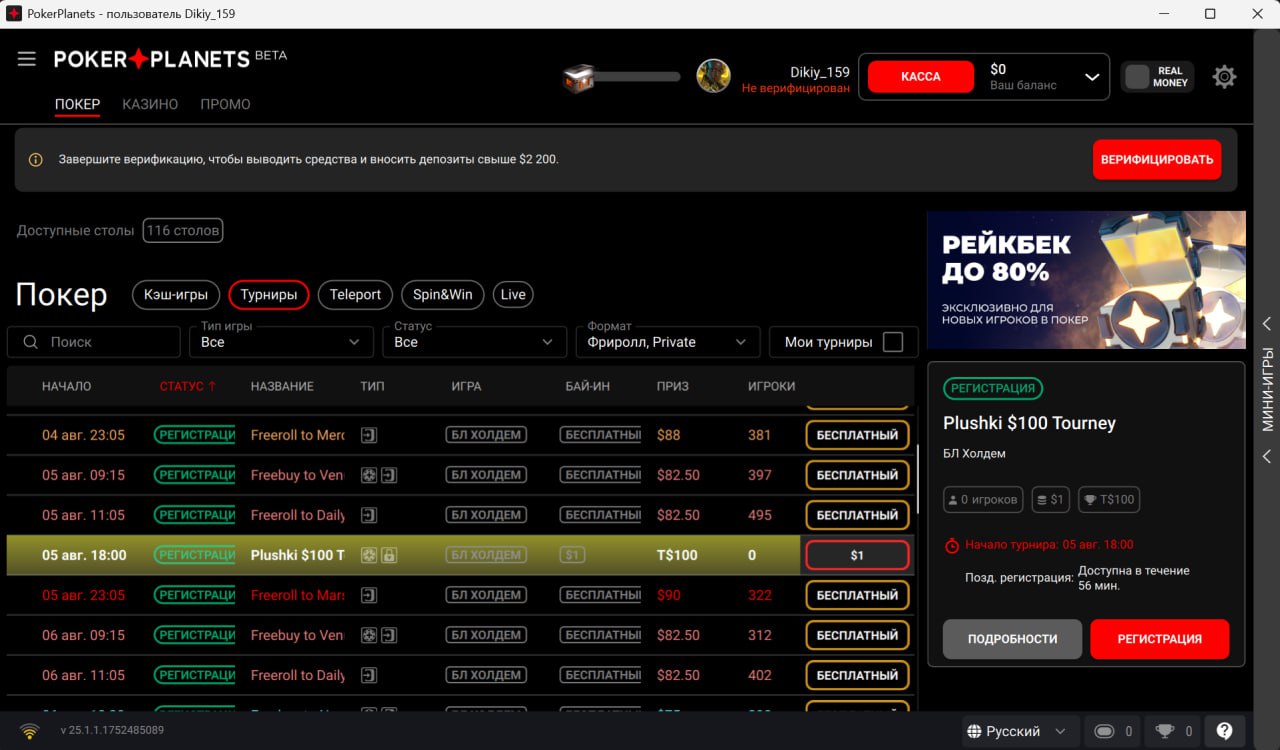Open the hamburger main menu
Image resolution: width=1280 pixels, height=750 pixels.
27,59
